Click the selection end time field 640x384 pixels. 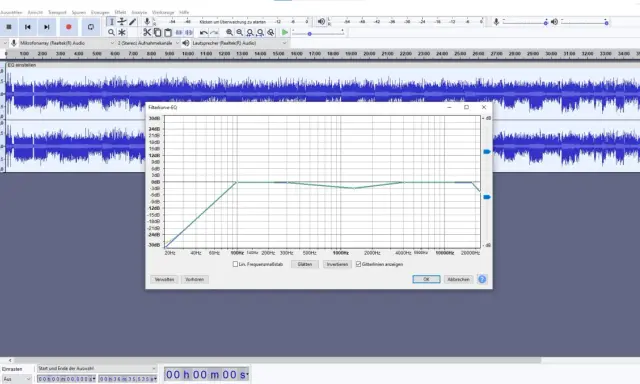coord(128,379)
